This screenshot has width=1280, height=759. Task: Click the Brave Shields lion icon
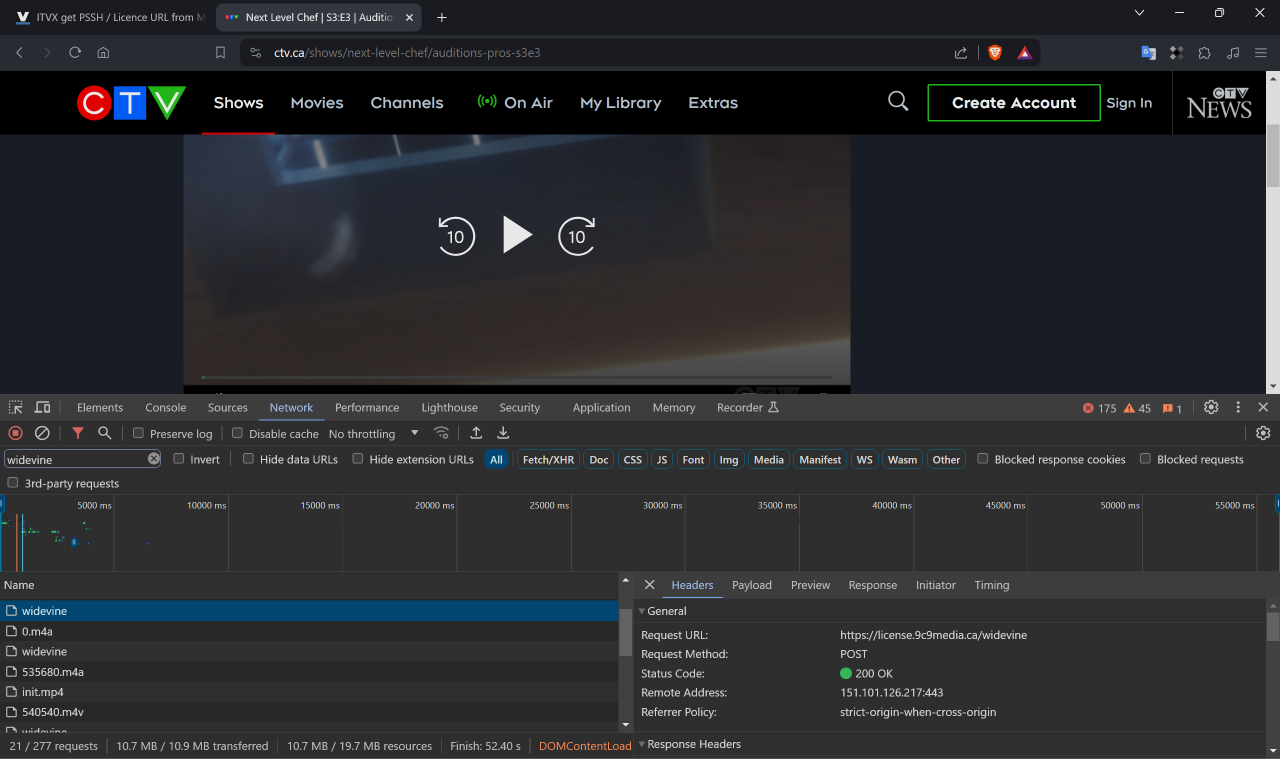tap(994, 53)
